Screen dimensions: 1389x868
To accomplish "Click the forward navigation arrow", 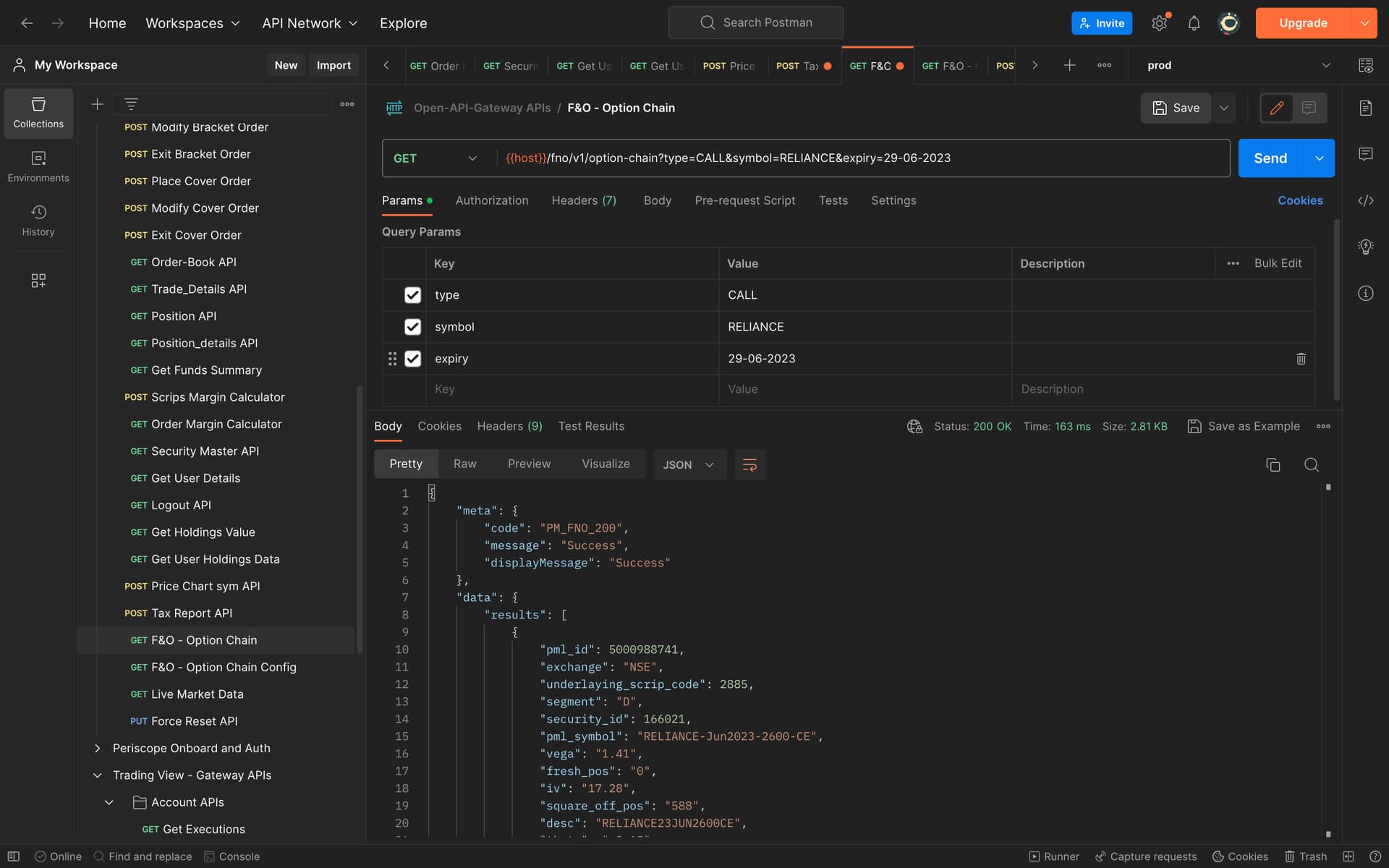I will click(x=58, y=23).
